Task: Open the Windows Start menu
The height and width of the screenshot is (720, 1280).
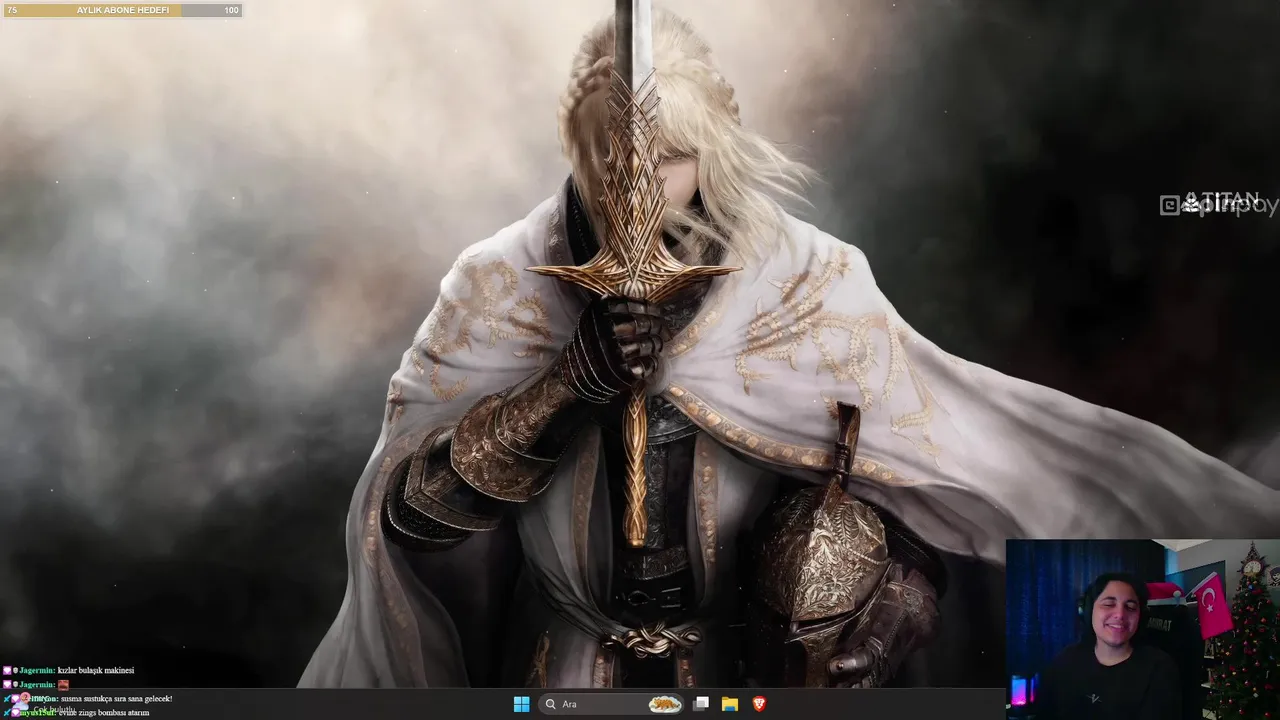Action: click(x=521, y=704)
